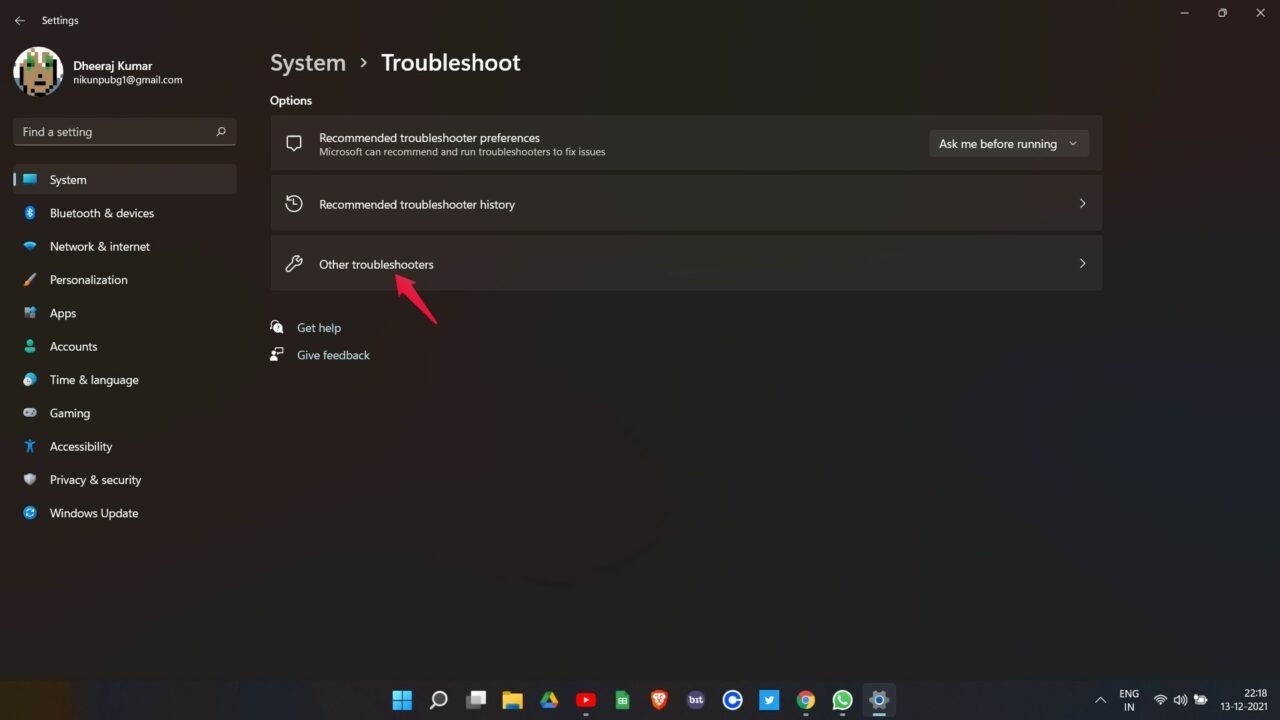Launch Google Drive from the taskbar

tap(549, 700)
